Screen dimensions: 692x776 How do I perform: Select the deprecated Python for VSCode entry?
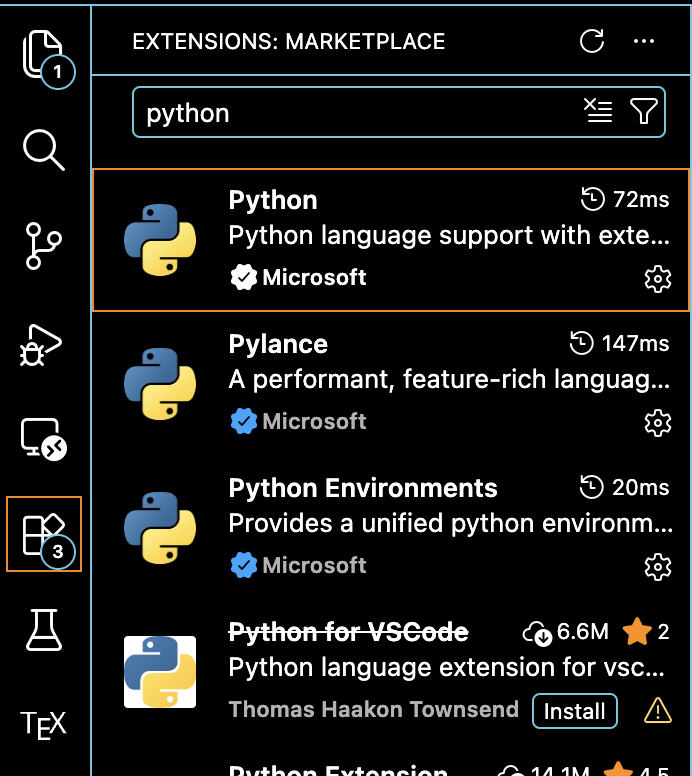(x=391, y=672)
